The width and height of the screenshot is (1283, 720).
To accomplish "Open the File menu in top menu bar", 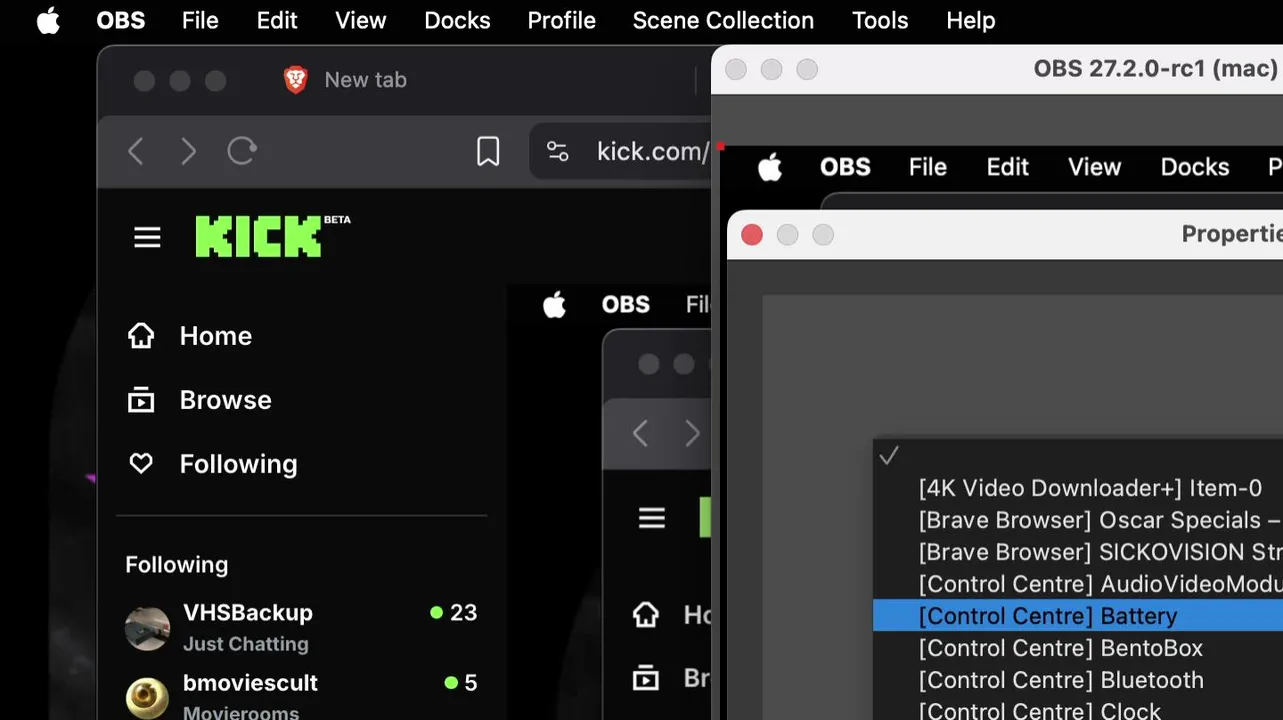I will point(200,20).
